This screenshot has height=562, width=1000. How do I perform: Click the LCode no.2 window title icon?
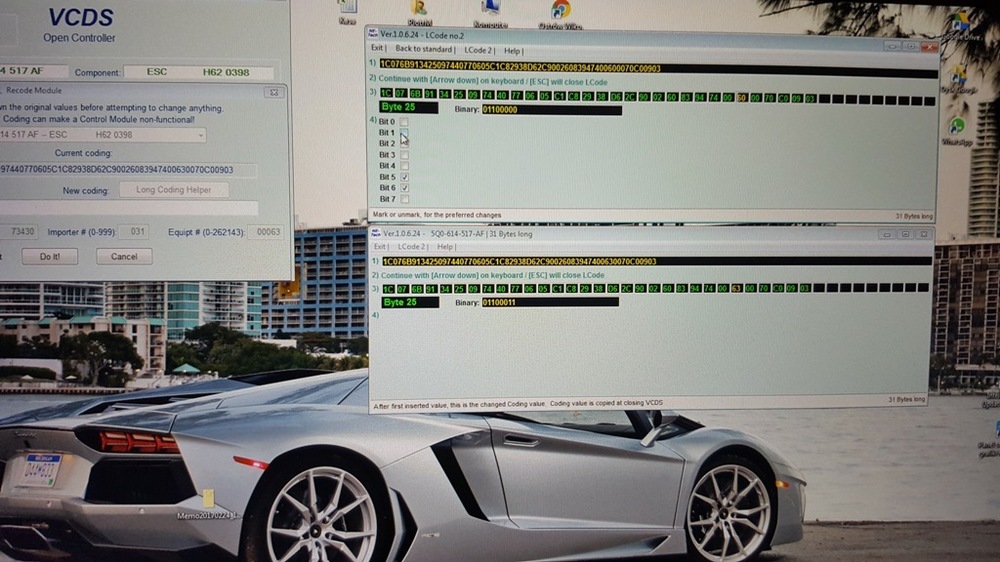(373, 32)
